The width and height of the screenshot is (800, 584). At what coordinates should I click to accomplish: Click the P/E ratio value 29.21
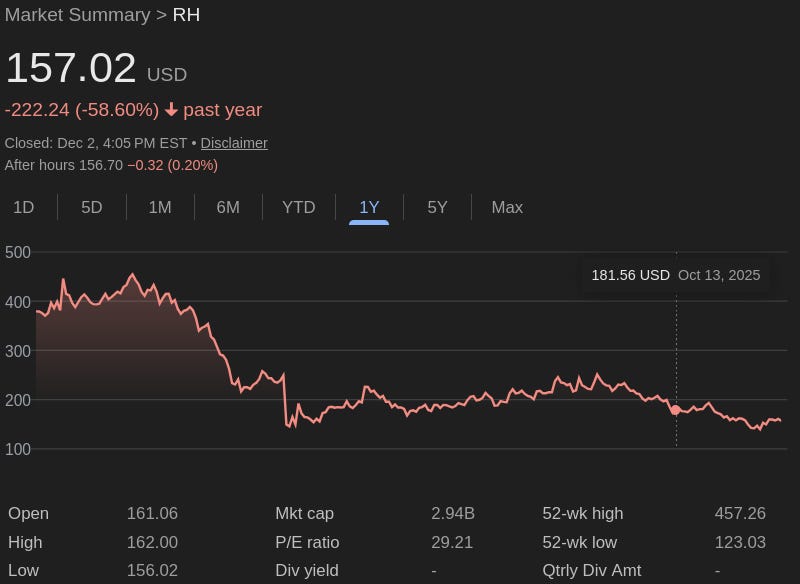click(x=452, y=542)
